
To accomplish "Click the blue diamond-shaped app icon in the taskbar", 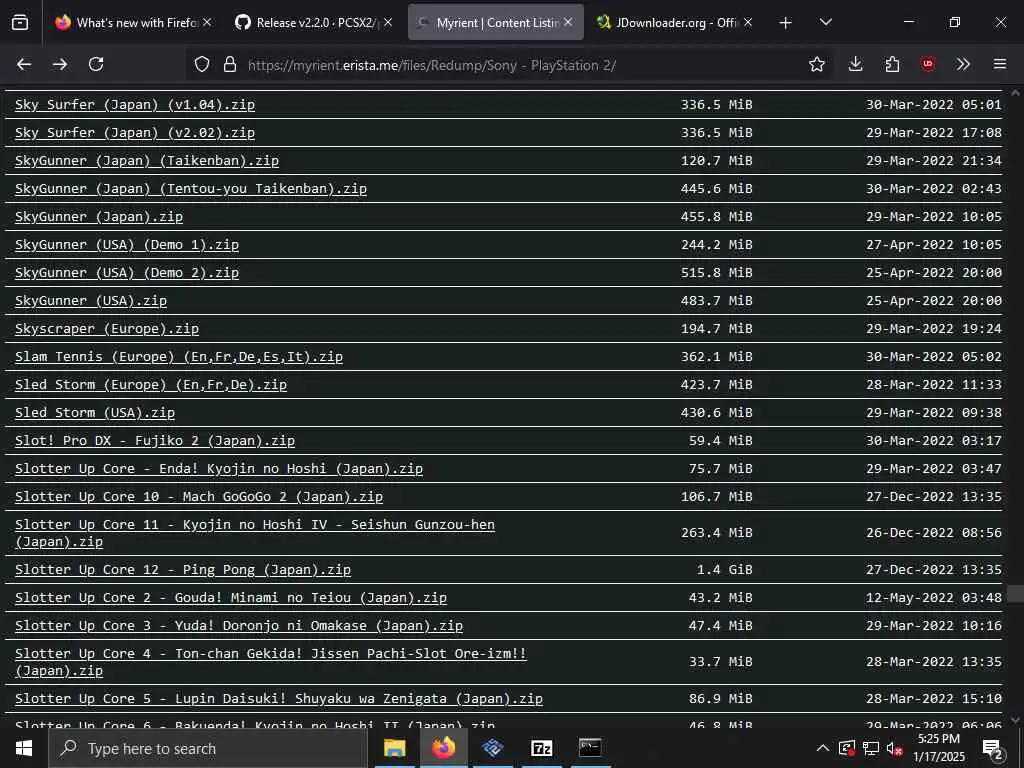I will coord(493,748).
